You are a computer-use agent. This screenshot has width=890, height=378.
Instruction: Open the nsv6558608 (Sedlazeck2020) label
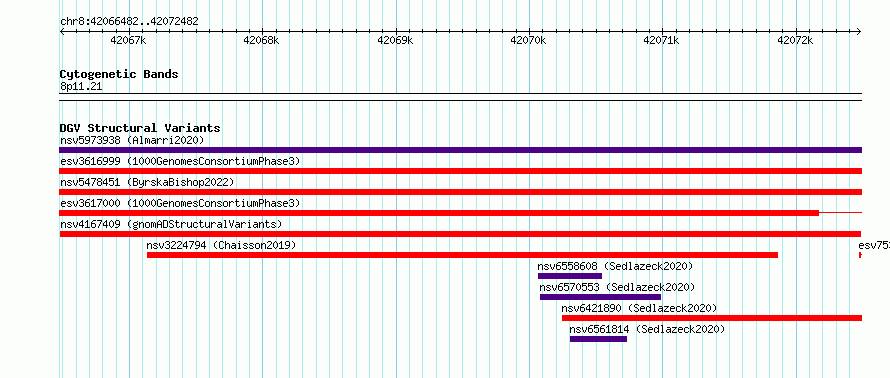(615, 266)
